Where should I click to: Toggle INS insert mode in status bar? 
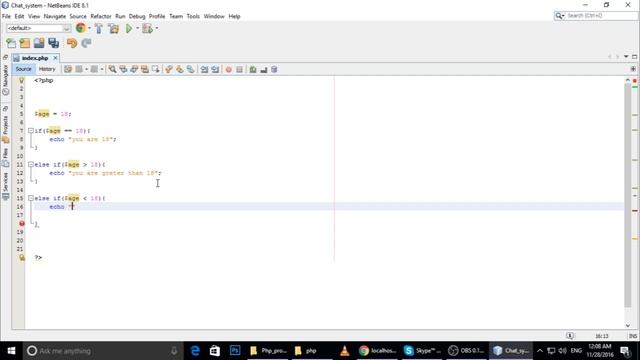coord(633,336)
